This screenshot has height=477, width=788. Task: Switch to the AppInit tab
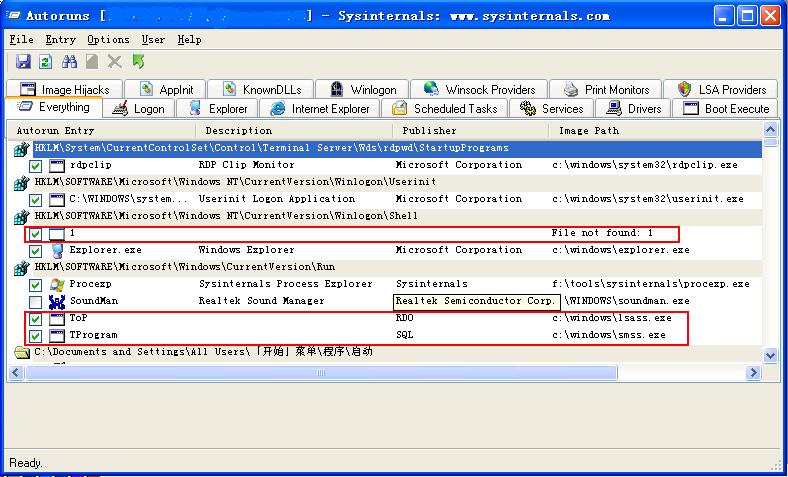point(165,89)
